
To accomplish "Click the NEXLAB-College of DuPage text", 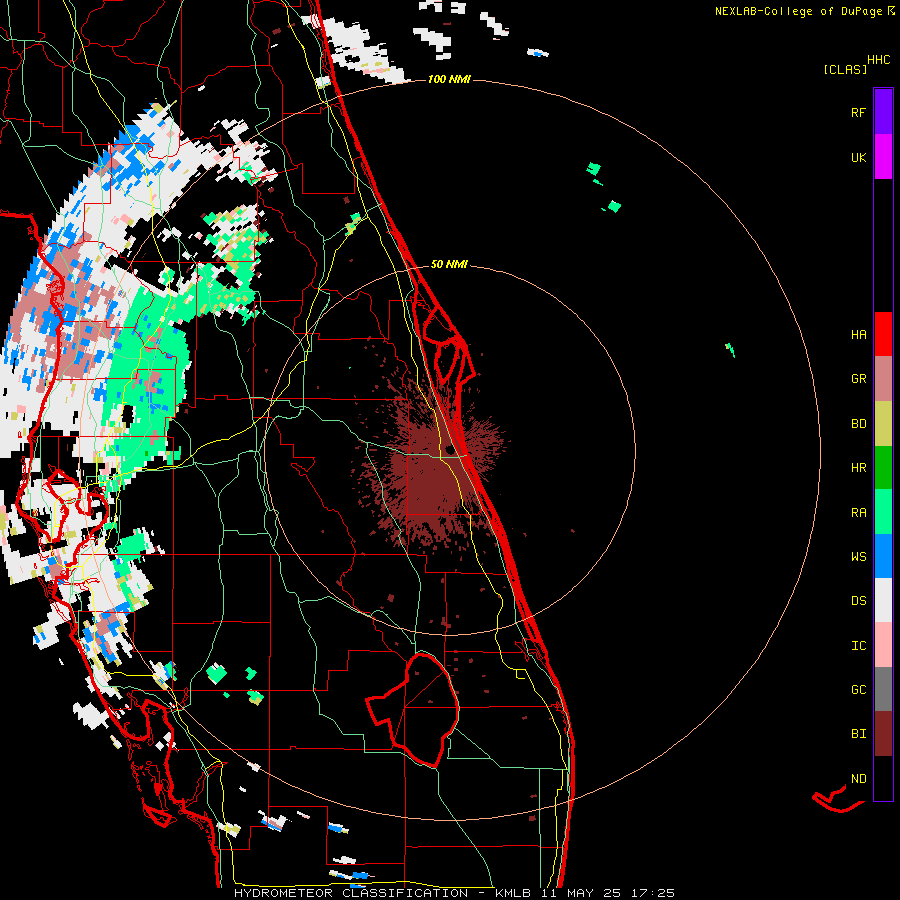I will (800, 11).
